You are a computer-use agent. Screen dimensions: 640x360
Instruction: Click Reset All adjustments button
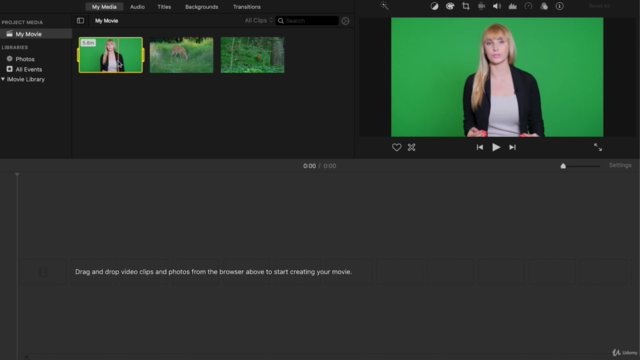point(599,6)
